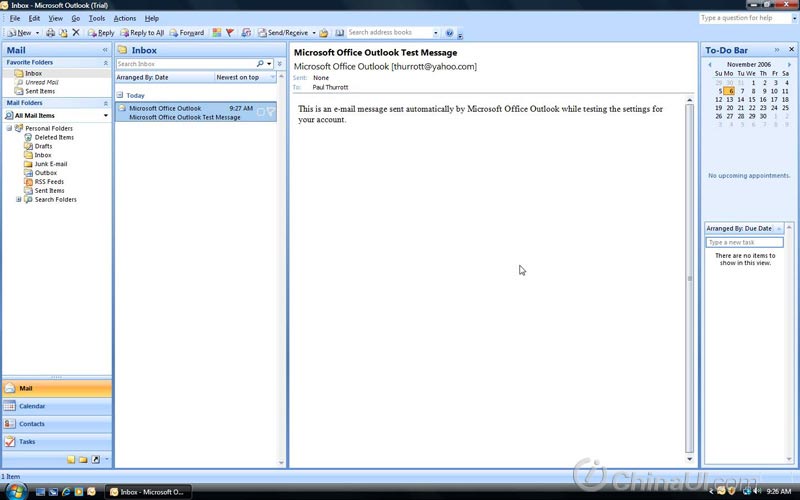The image size is (800, 500).
Task: Collapse the Today group in the message list
Action: point(119,95)
